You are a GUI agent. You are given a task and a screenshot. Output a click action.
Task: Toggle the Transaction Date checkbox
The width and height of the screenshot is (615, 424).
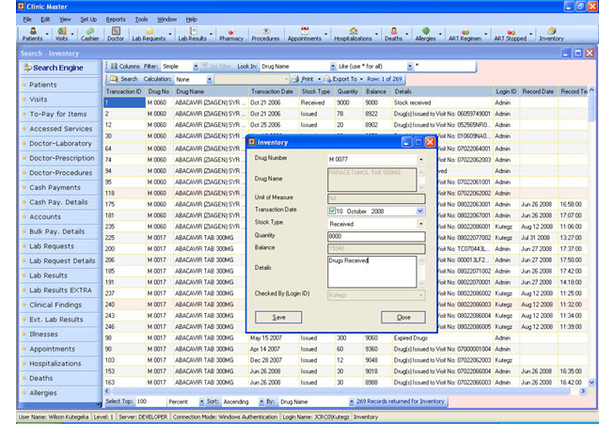(332, 211)
